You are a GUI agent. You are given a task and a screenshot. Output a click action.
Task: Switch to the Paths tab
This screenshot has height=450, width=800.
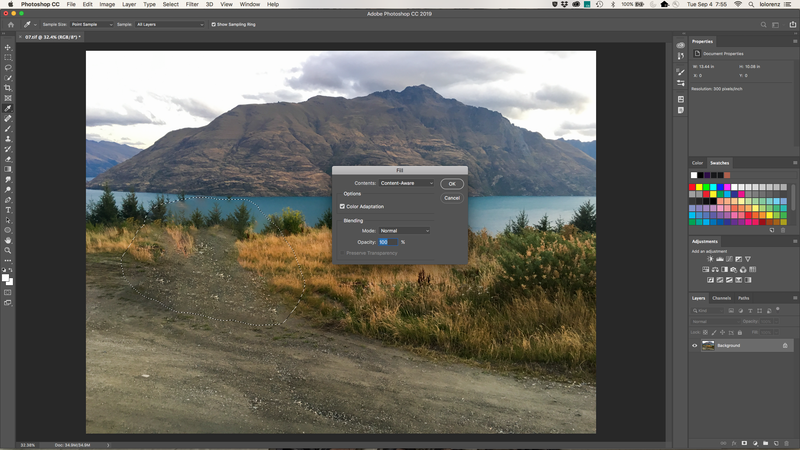pyautogui.click(x=744, y=298)
